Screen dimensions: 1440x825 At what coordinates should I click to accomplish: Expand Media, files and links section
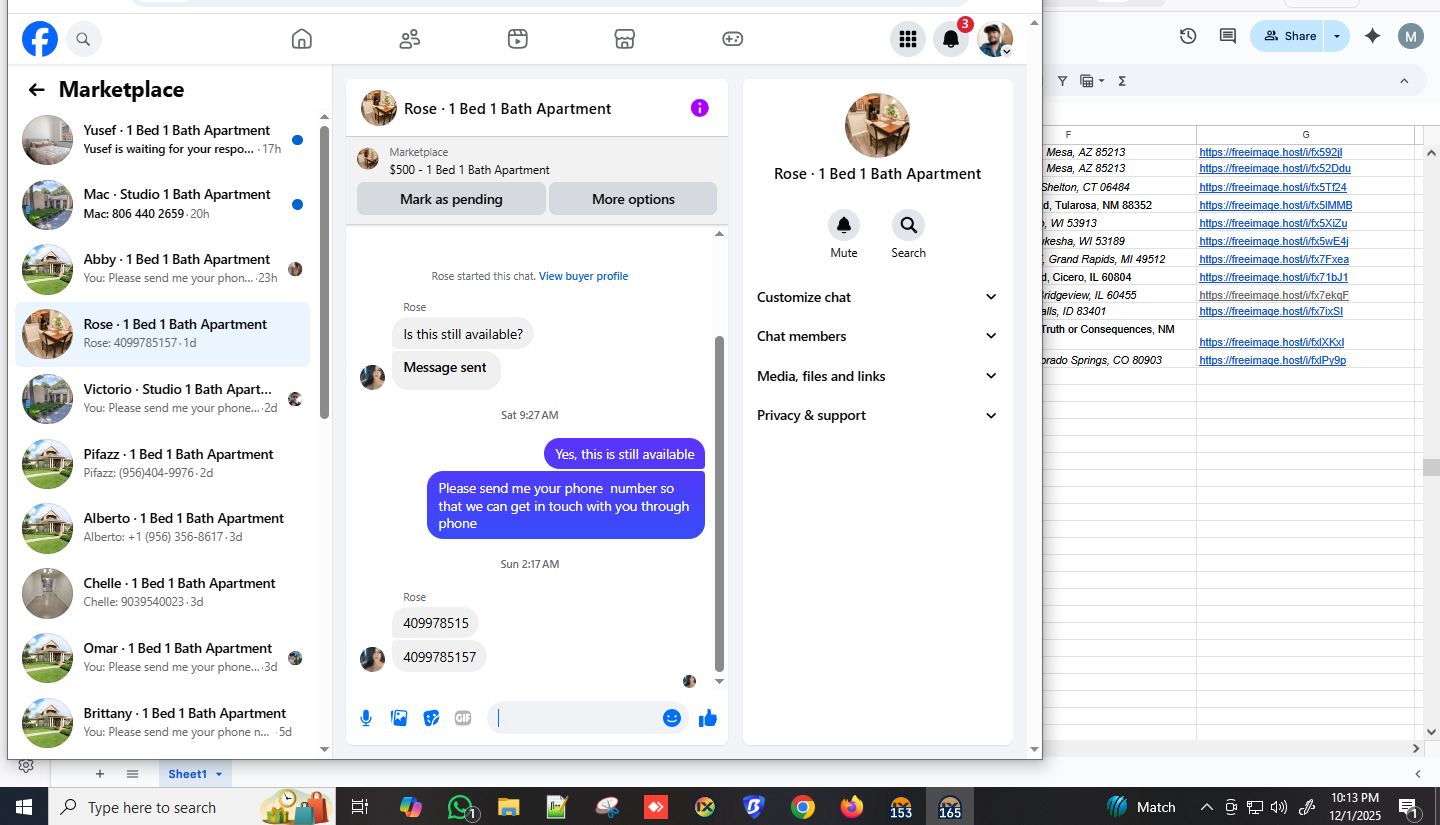click(877, 376)
